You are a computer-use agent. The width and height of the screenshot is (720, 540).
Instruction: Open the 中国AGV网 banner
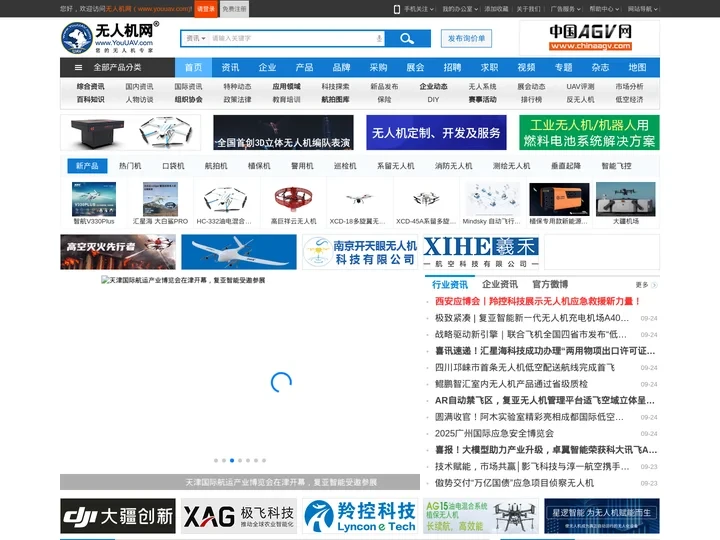(590, 38)
